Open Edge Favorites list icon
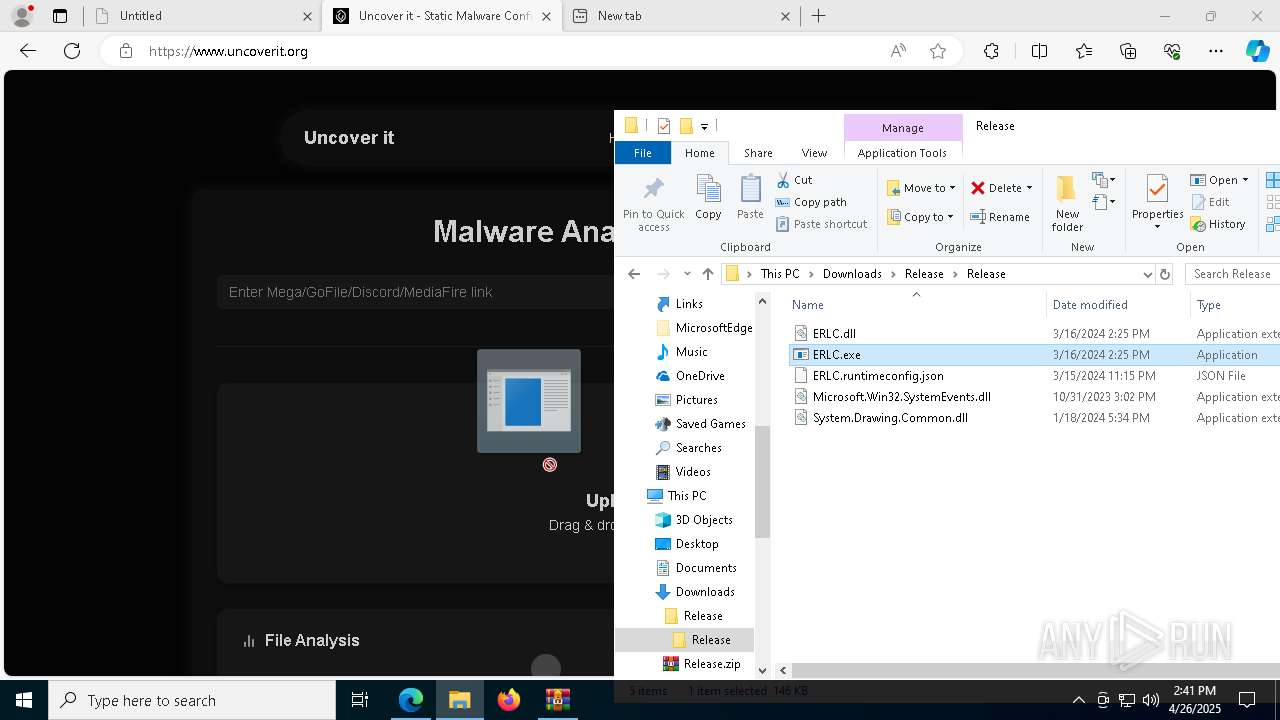The height and width of the screenshot is (720, 1280). (1084, 51)
